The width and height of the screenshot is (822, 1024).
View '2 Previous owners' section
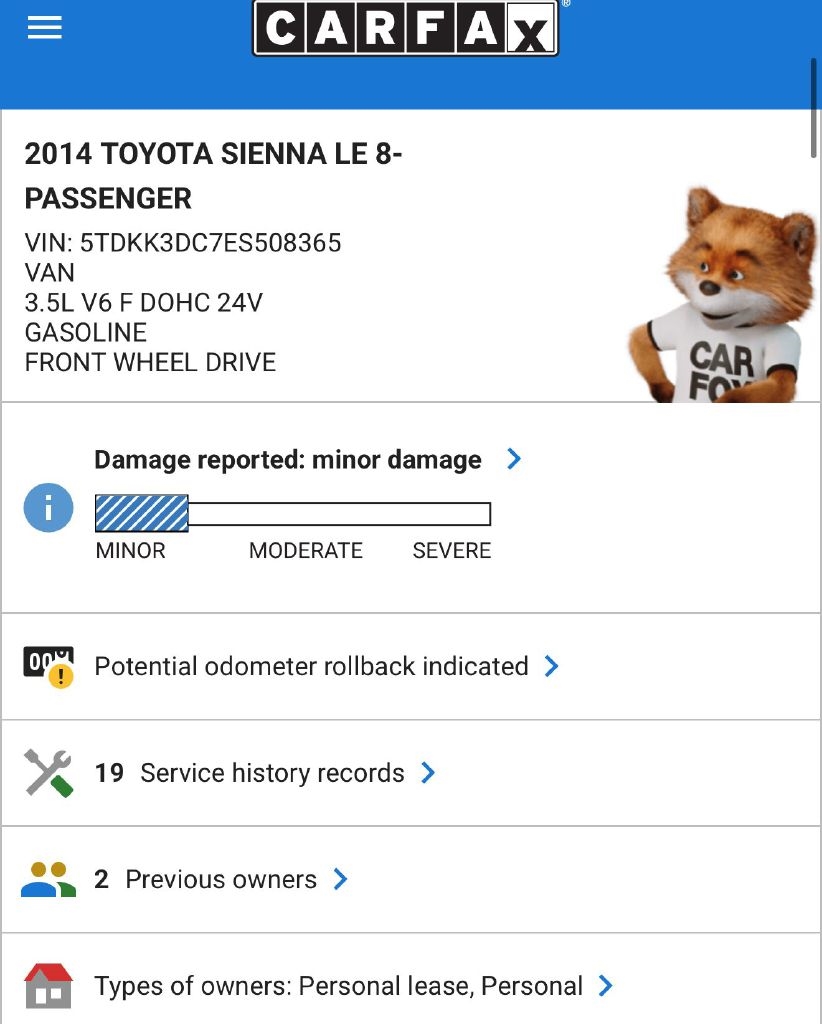[206, 880]
